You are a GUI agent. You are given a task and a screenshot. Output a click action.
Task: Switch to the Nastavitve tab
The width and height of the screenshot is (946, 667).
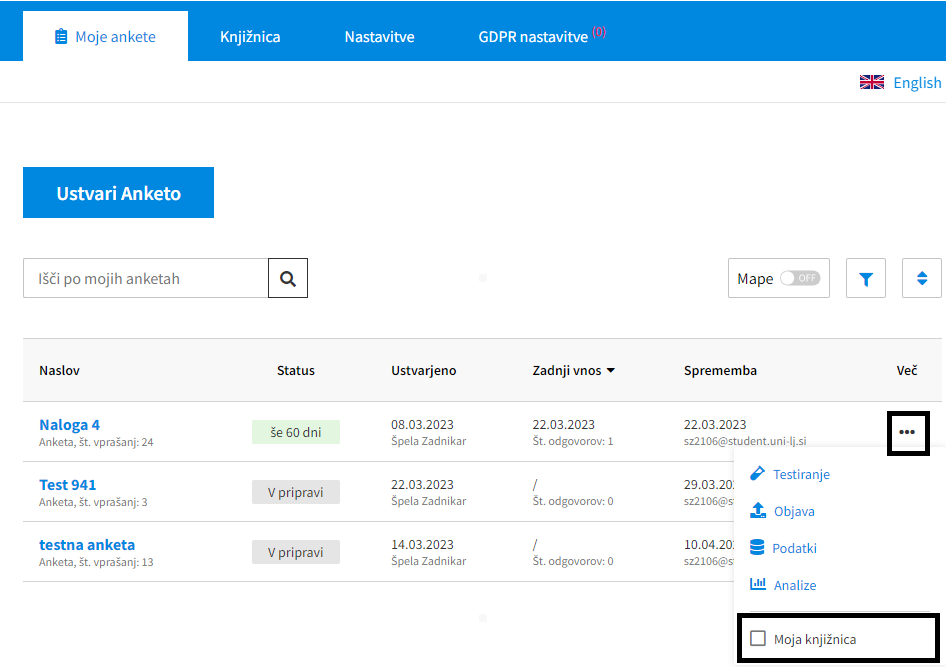pyautogui.click(x=379, y=37)
